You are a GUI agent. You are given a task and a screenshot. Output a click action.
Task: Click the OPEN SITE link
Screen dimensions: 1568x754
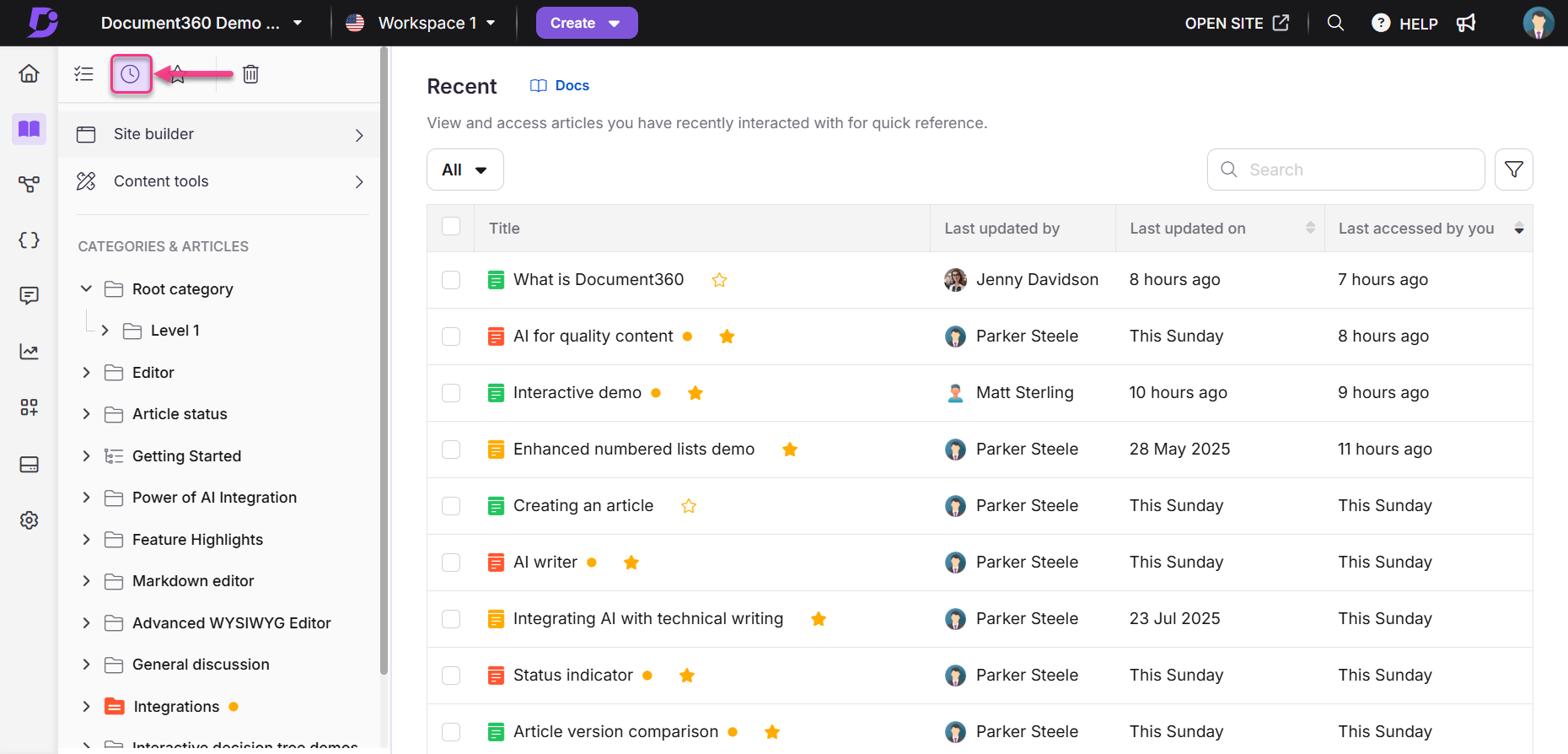point(1237,23)
